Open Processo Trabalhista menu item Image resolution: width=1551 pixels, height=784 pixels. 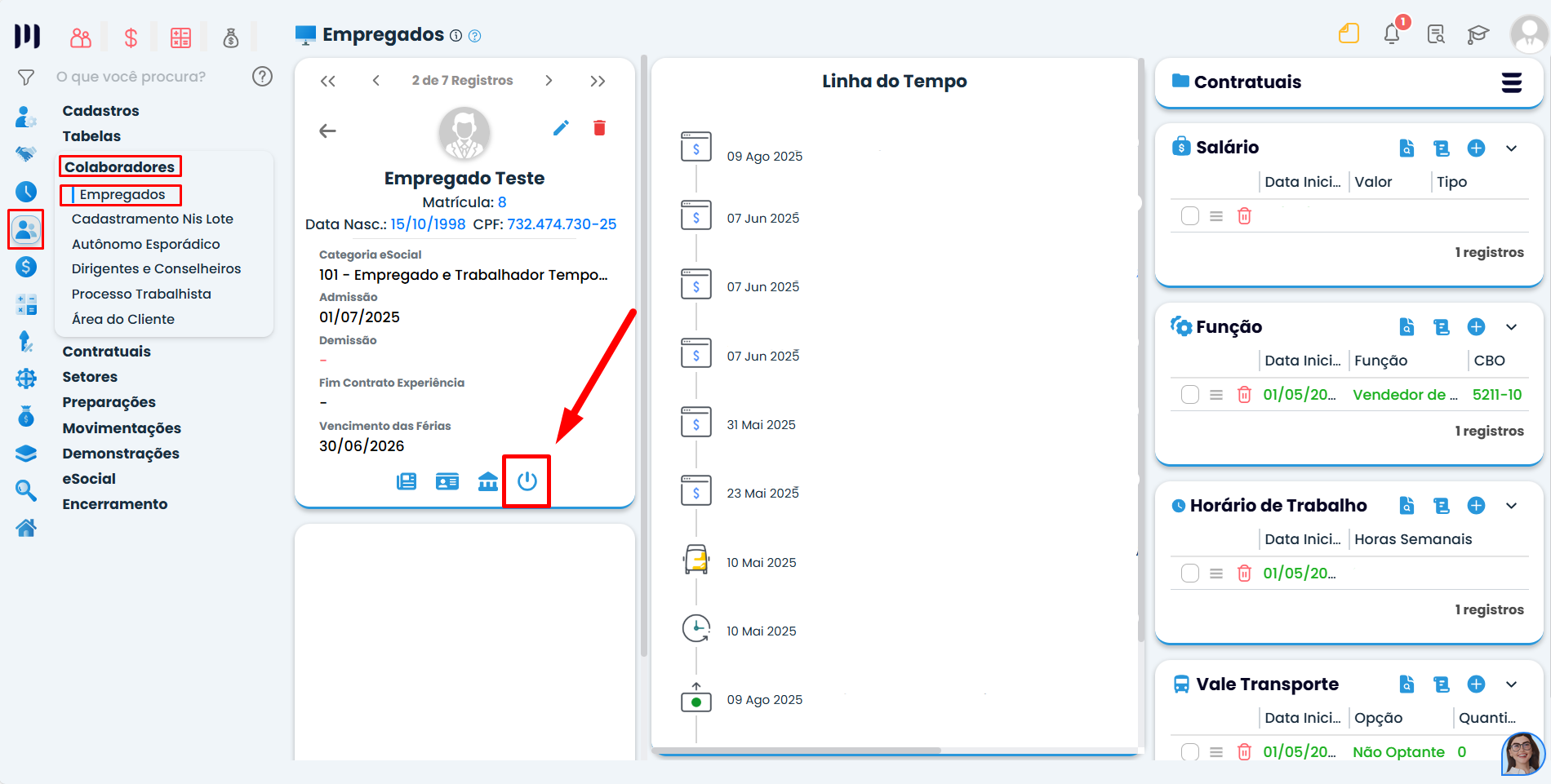tap(141, 294)
